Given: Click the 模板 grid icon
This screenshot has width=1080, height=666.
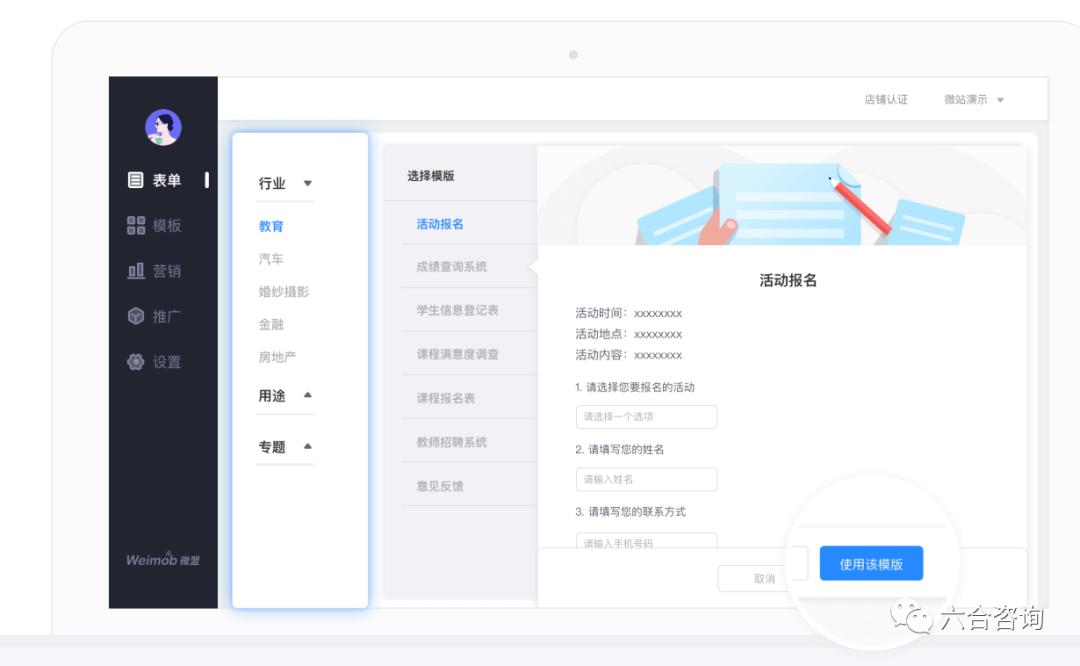Looking at the screenshot, I should coord(136,225).
